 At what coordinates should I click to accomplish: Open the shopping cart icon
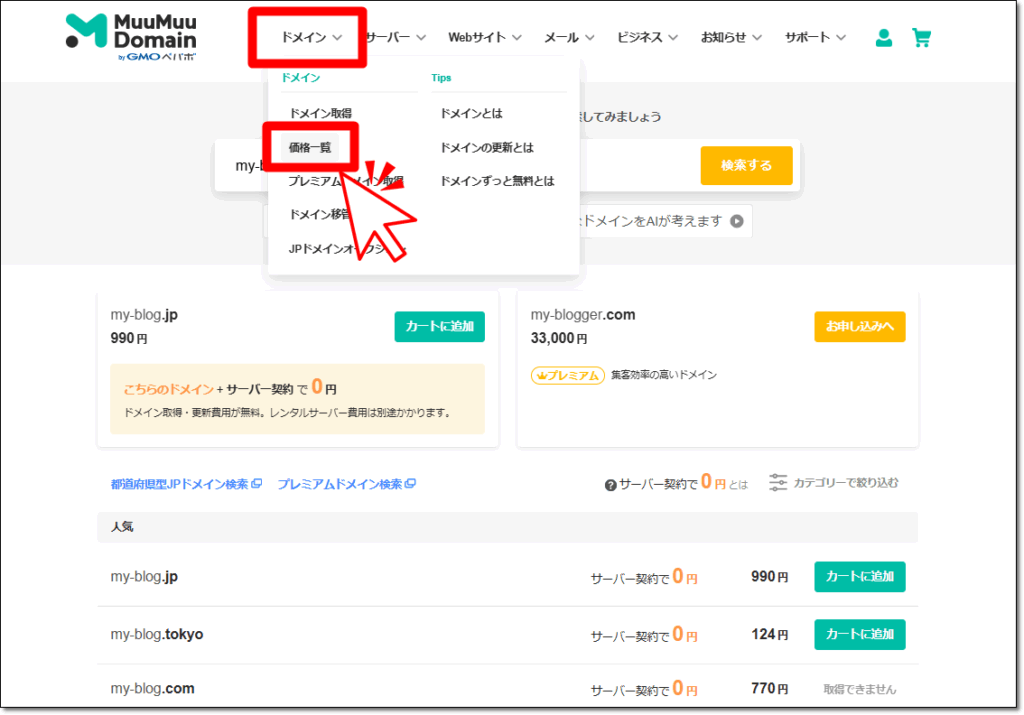[x=921, y=37]
